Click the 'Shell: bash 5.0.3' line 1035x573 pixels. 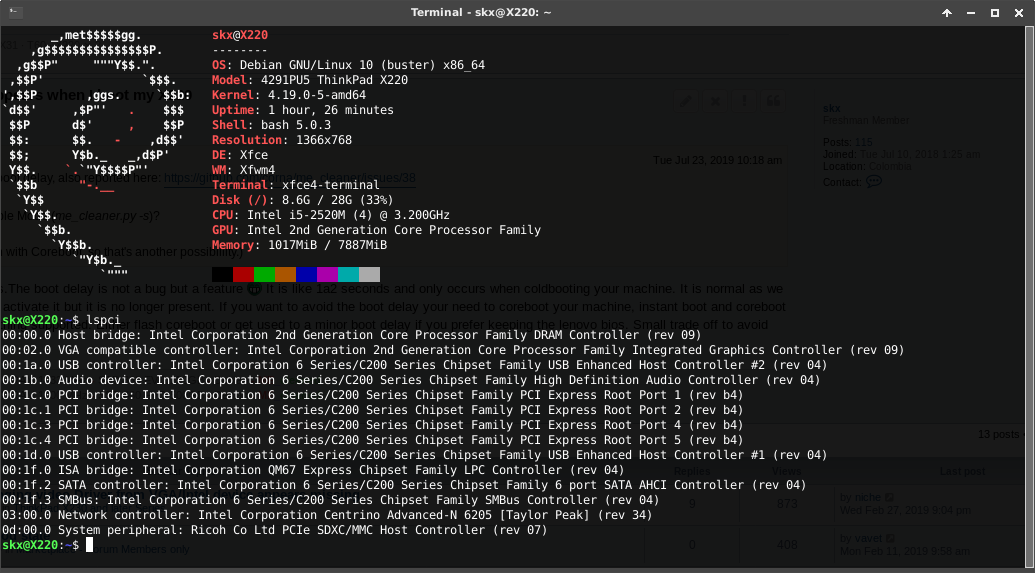coord(271,125)
